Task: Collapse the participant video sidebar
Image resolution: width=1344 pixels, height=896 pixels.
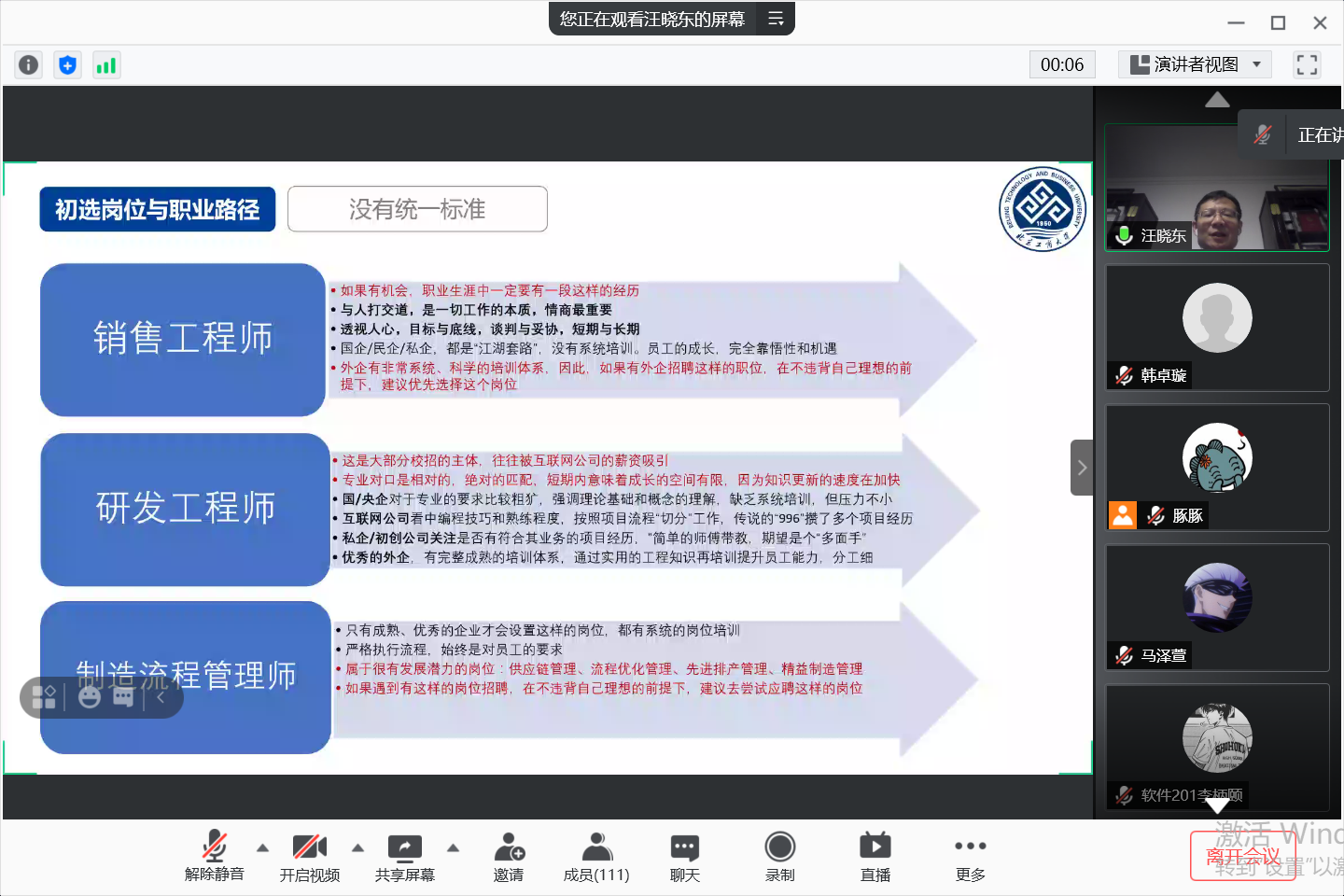Action: 1082,468
